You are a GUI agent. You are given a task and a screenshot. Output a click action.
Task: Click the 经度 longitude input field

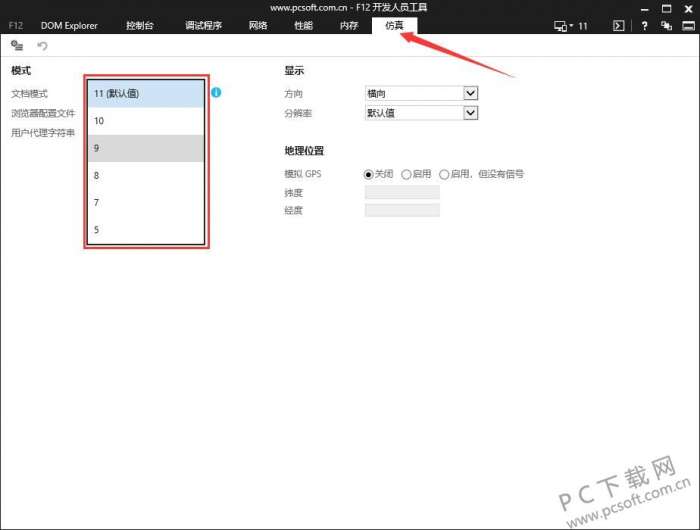click(x=402, y=210)
